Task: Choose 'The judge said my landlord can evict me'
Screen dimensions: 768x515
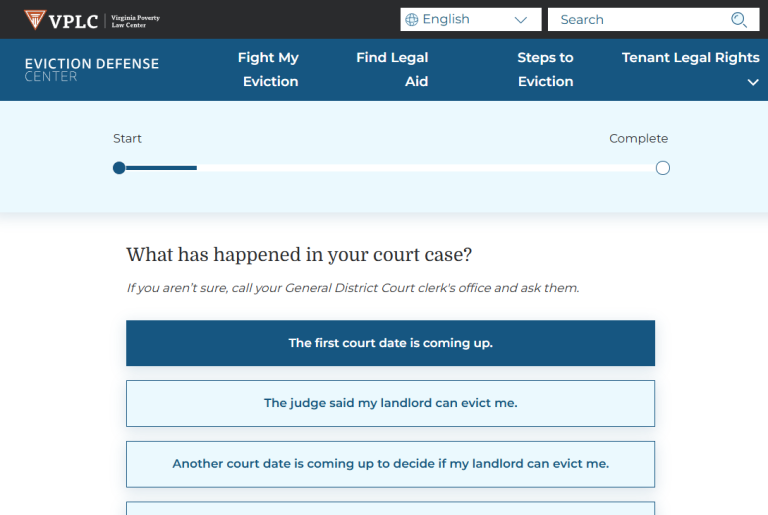Action: pos(390,403)
